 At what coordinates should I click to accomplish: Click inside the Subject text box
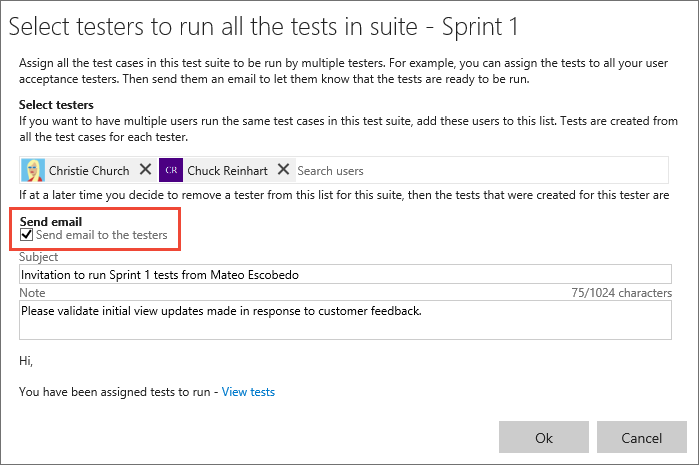(345, 274)
